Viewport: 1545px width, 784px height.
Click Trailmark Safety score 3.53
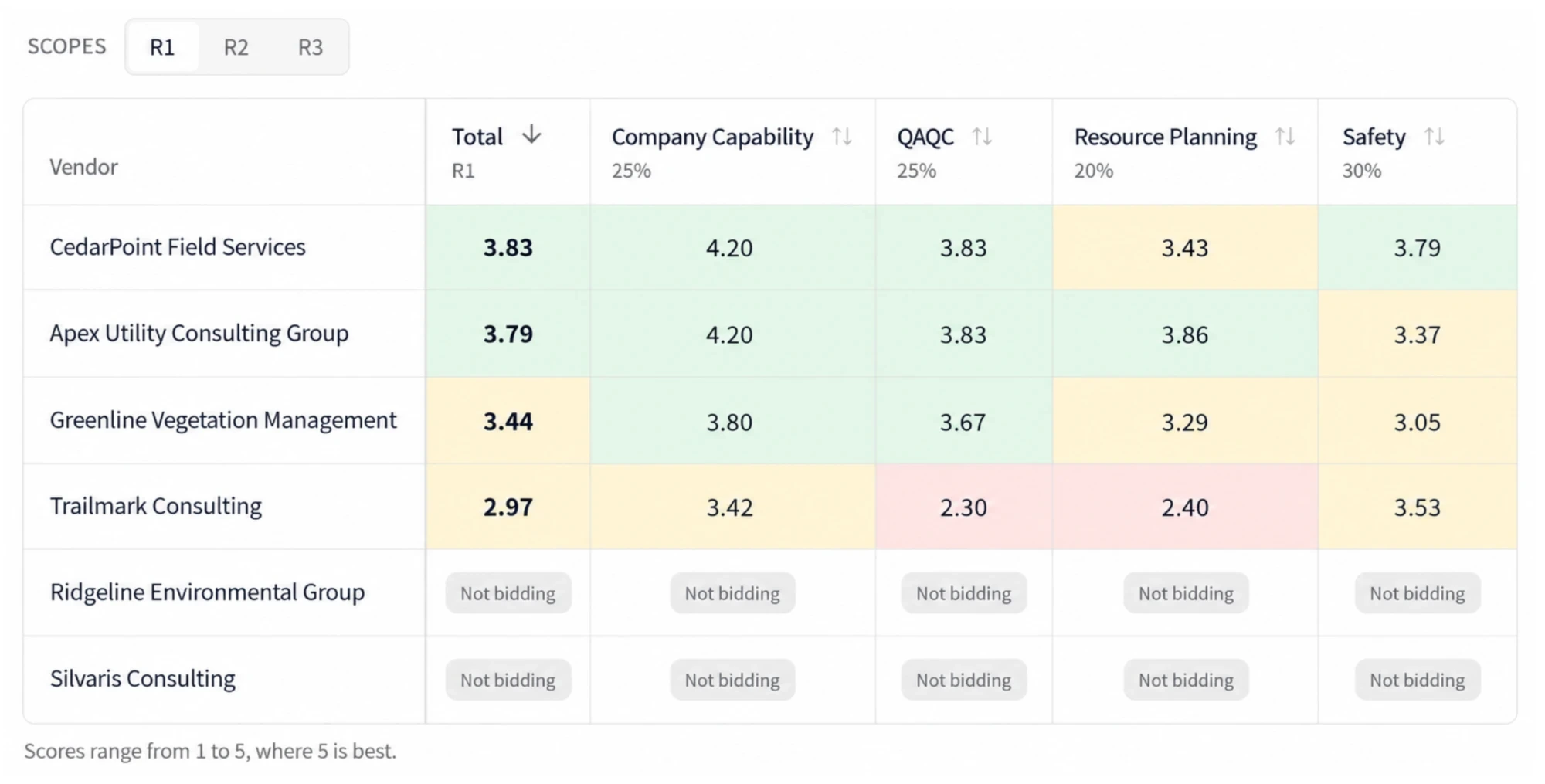coord(1418,507)
